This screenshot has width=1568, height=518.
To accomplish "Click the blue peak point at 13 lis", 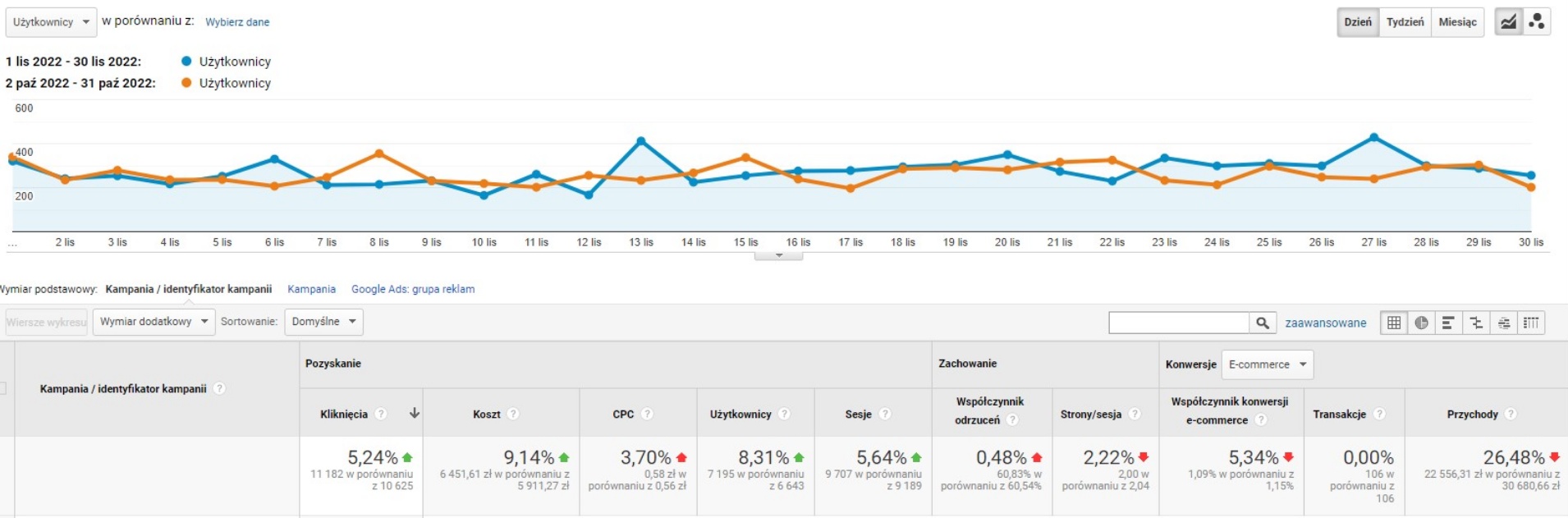I will [x=641, y=141].
